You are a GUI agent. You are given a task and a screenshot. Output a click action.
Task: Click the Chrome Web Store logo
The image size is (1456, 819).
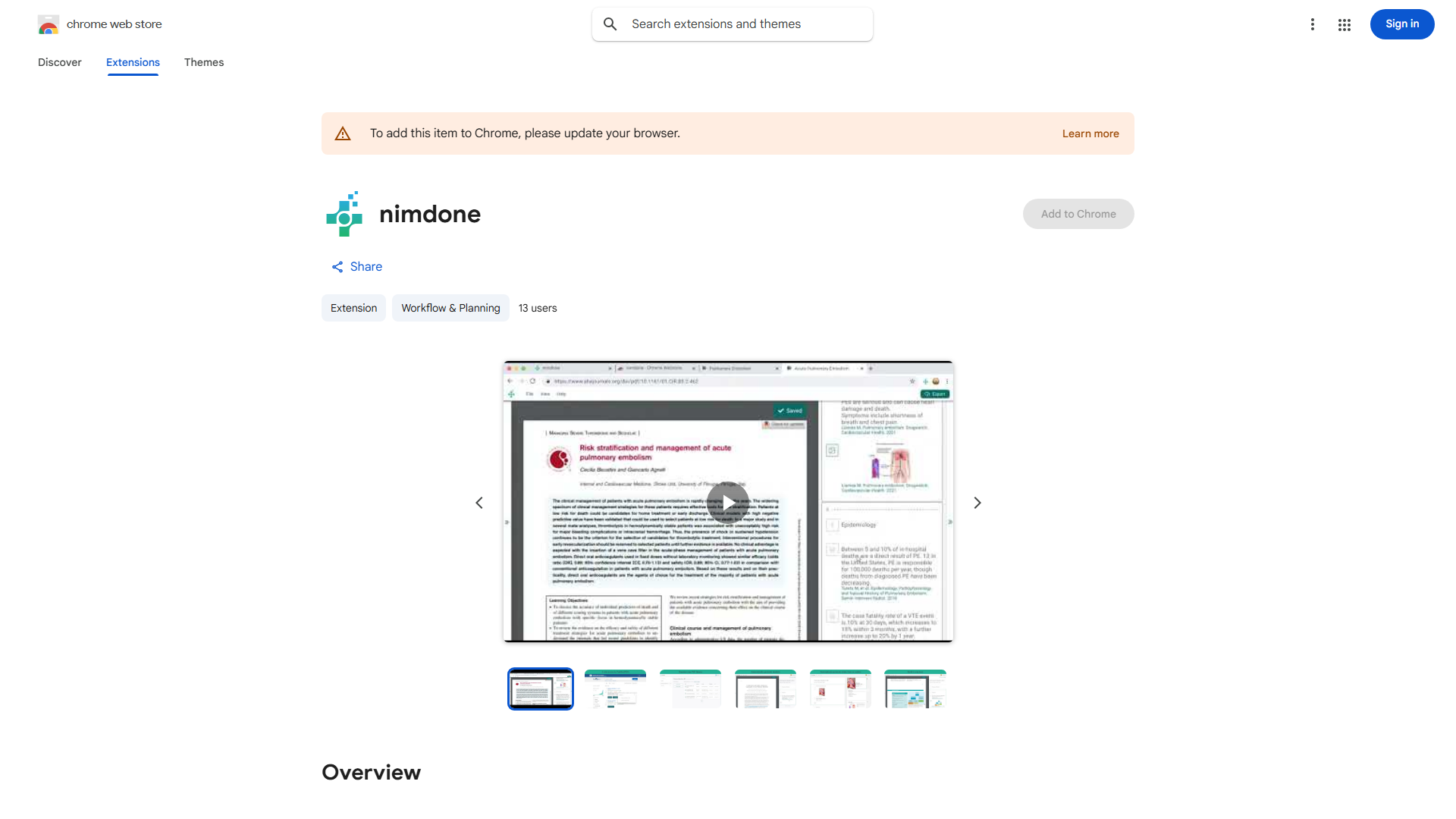coord(49,24)
